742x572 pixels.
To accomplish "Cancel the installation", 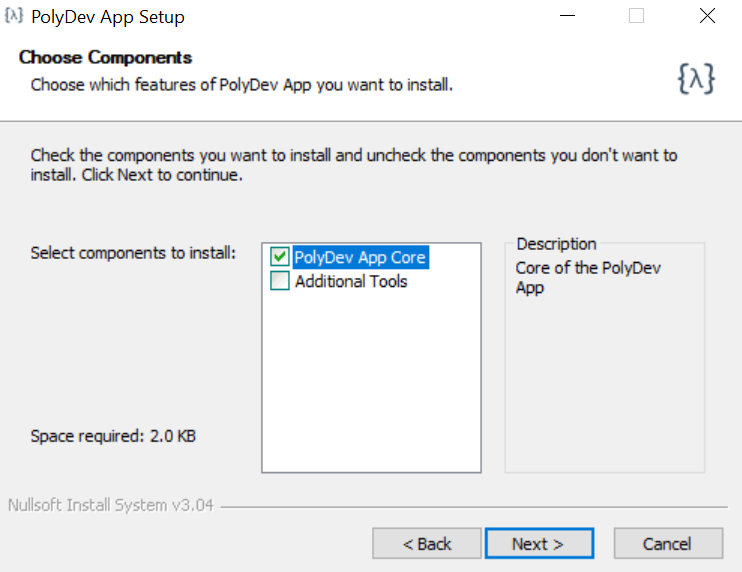I will 667,544.
